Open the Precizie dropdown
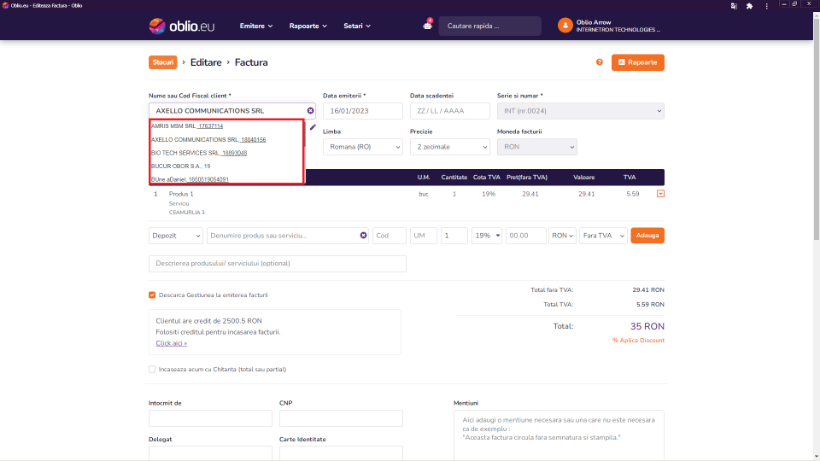This screenshot has width=820, height=461. [x=448, y=147]
